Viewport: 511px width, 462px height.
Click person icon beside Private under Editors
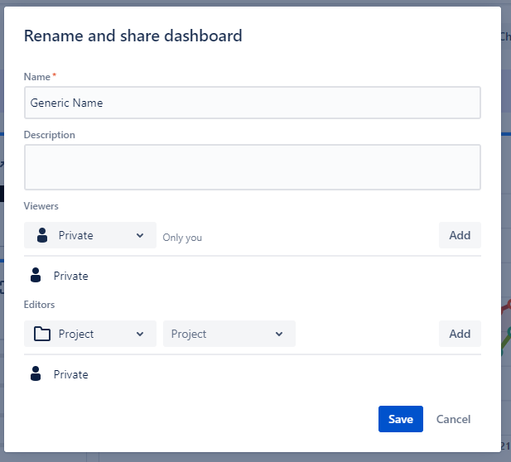click(36, 374)
